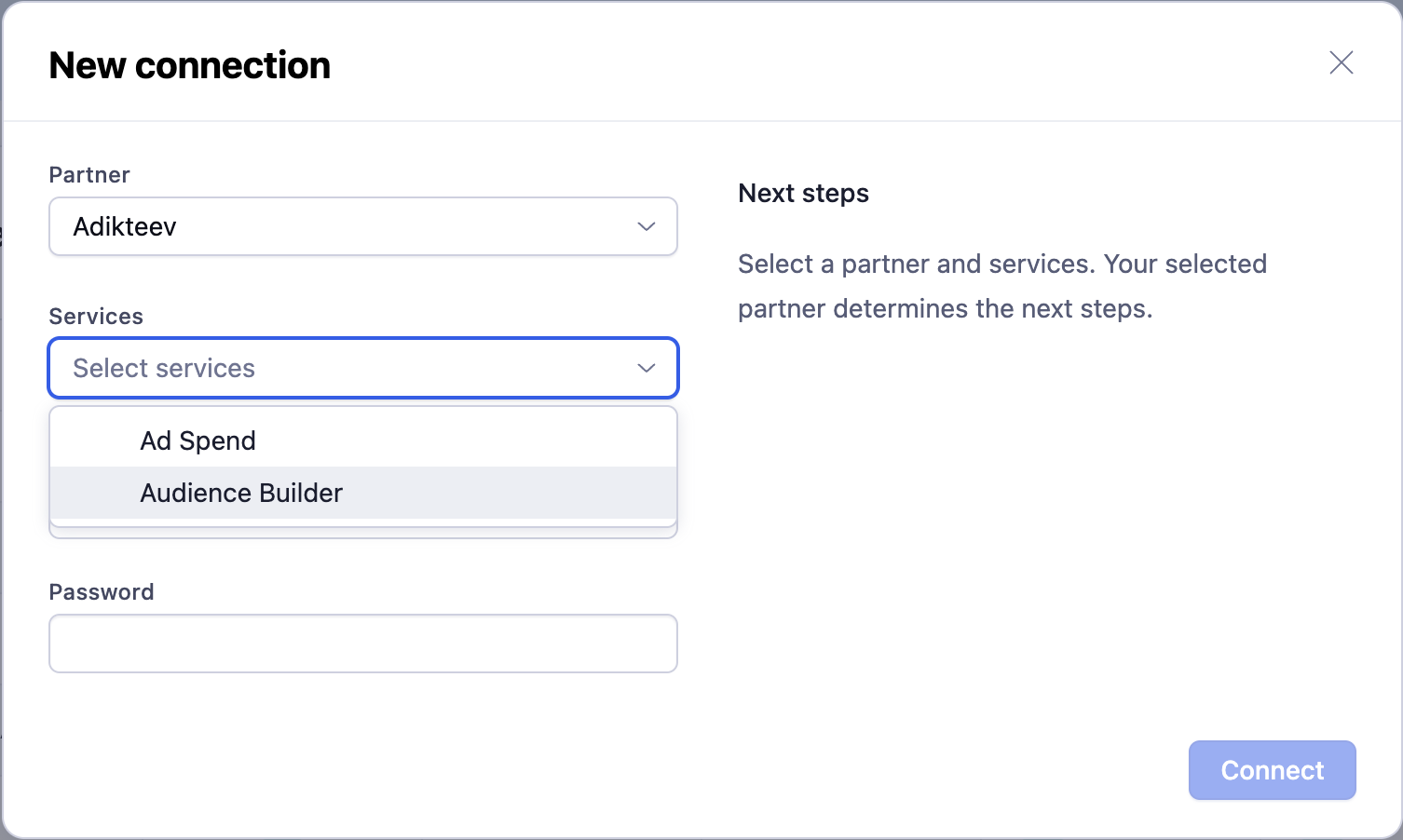The height and width of the screenshot is (840, 1403).
Task: Expand the Partner dropdown chevron
Action: pyautogui.click(x=646, y=226)
